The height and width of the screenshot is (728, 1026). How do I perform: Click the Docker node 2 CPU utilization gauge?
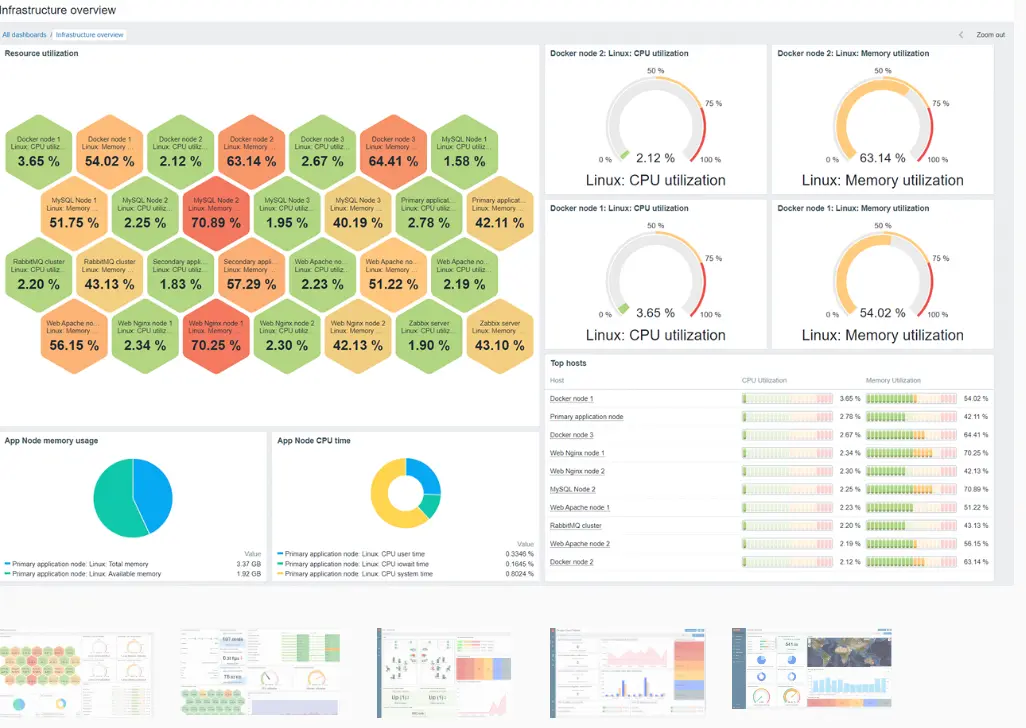click(x=655, y=125)
